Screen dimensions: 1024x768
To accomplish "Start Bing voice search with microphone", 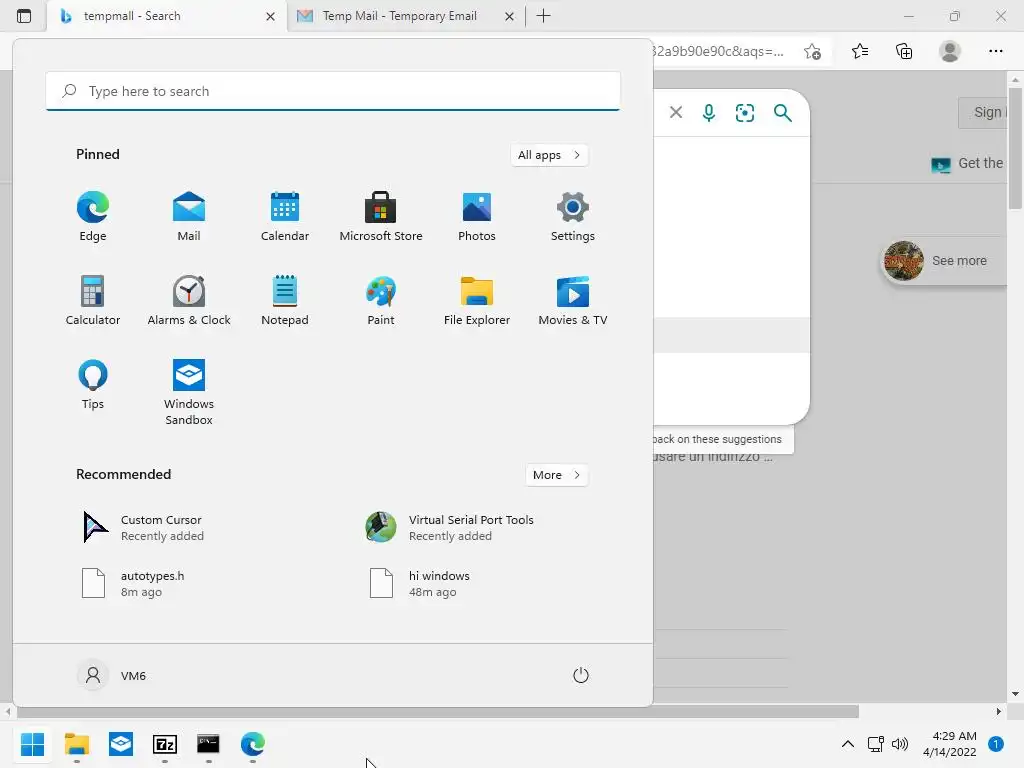I will 709,113.
